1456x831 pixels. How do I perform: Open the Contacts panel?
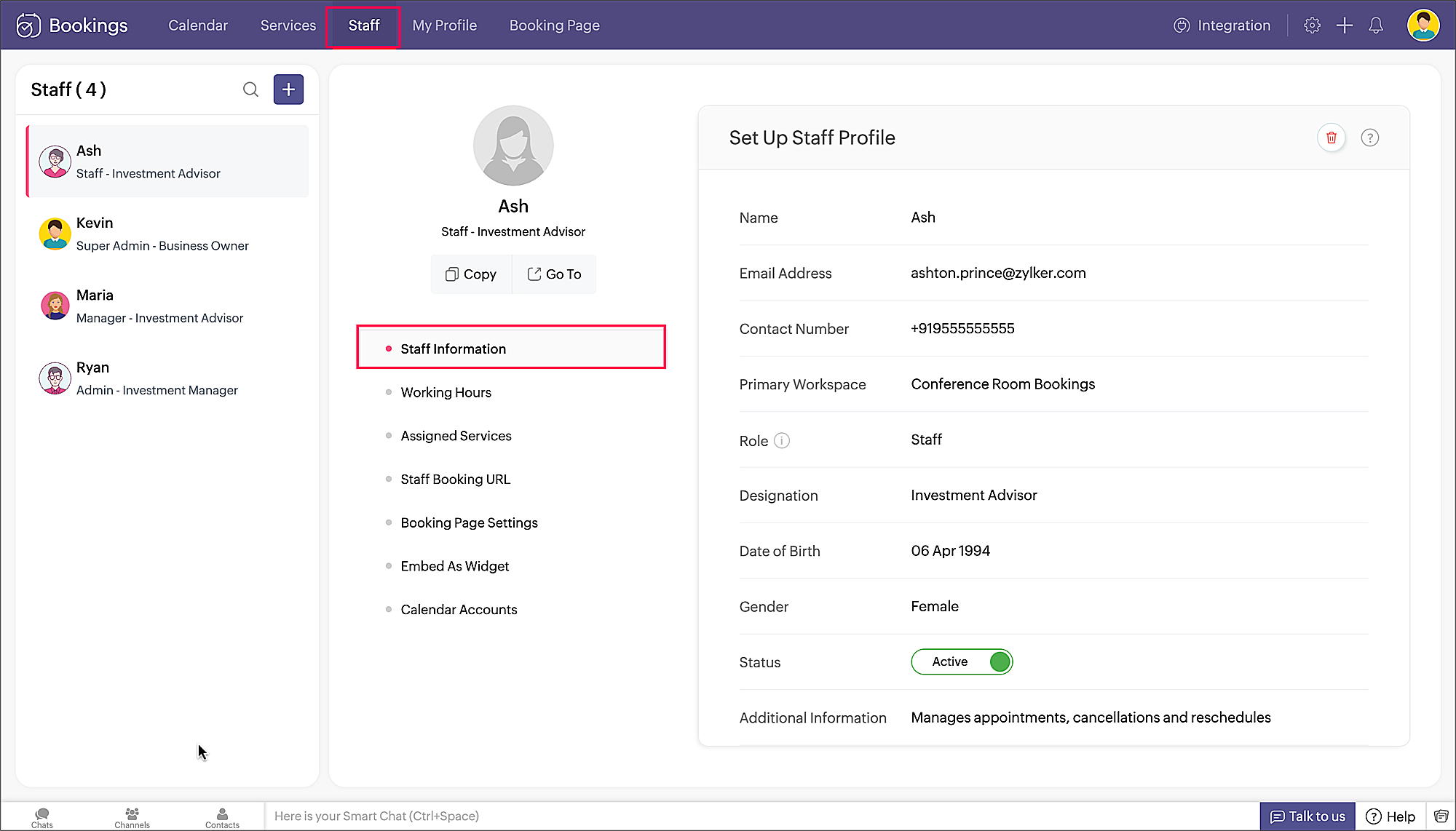coord(222,817)
